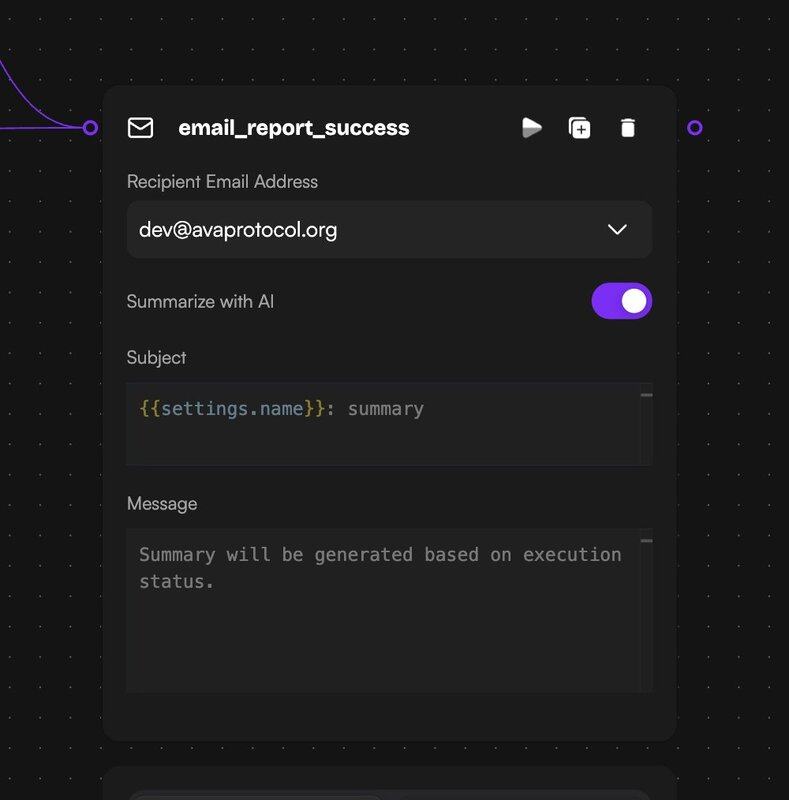The width and height of the screenshot is (789, 800).
Task: Click the envelope icon in node header
Action: click(141, 128)
